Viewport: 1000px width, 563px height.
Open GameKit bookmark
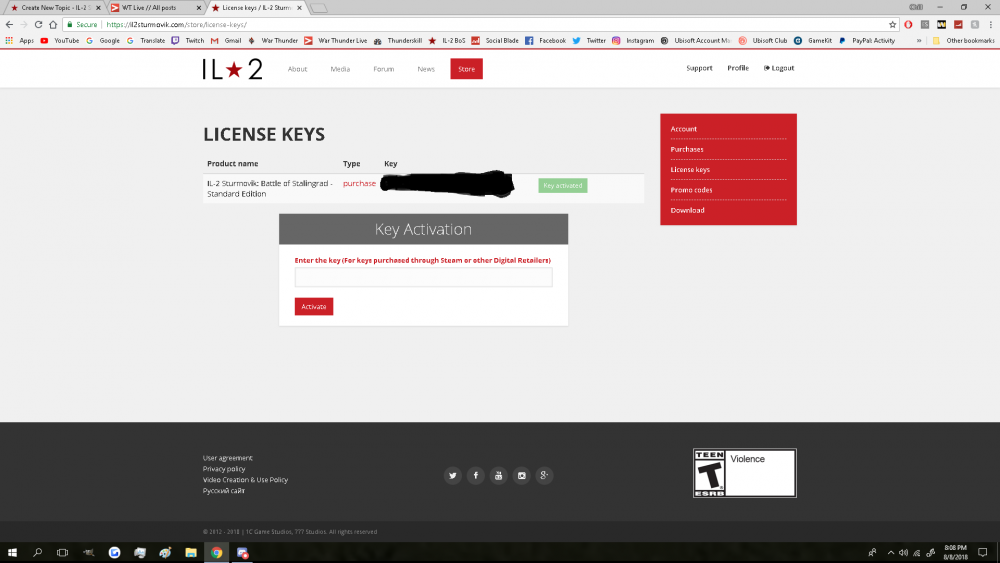point(813,40)
